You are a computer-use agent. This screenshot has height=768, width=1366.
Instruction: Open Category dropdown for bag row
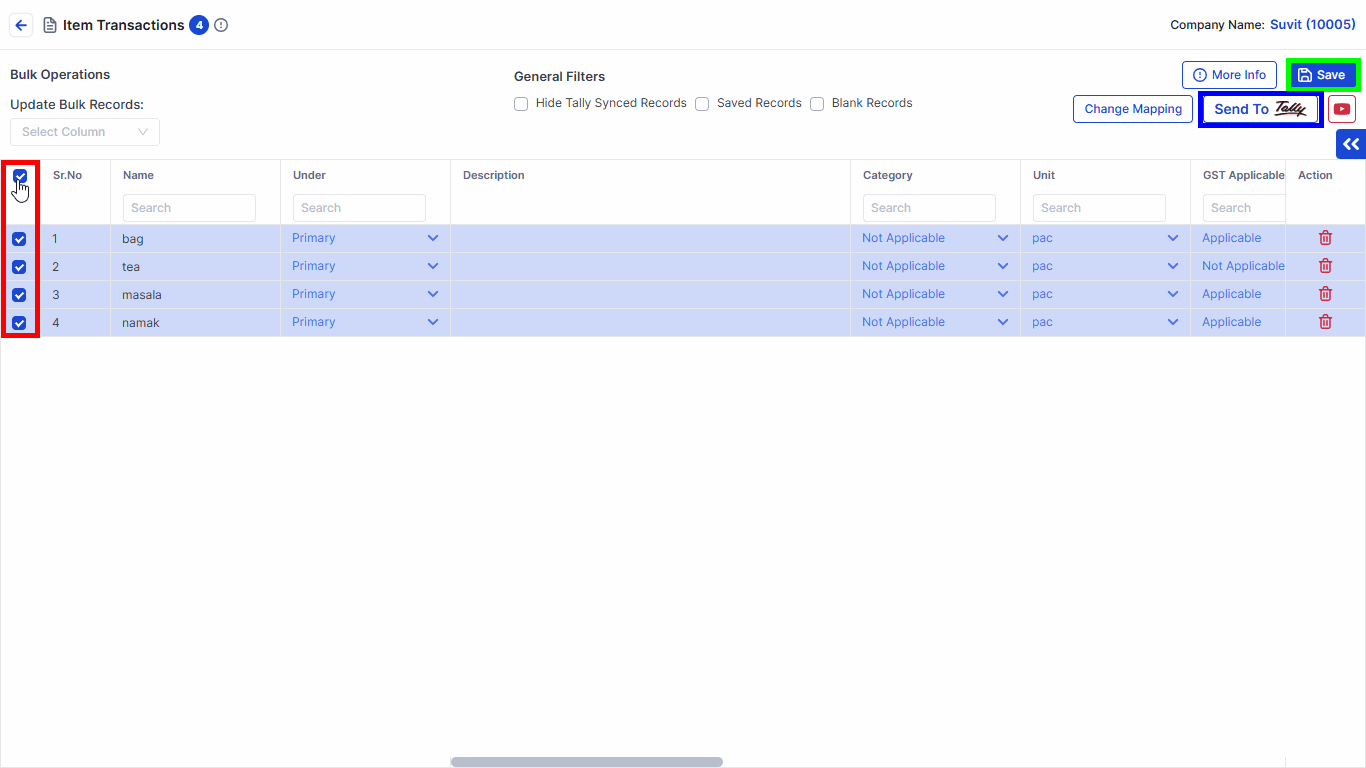(935, 238)
